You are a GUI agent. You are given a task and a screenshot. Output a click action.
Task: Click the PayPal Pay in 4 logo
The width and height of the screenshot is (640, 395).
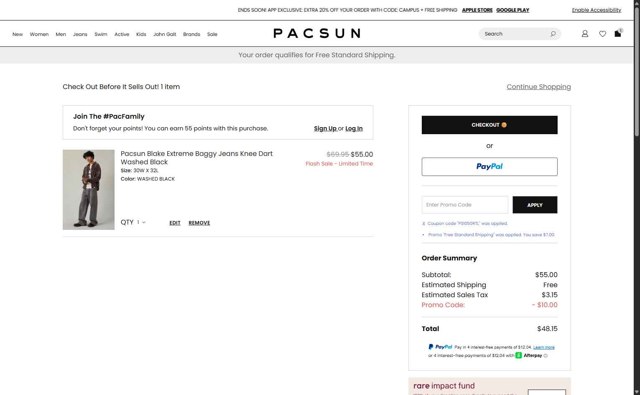click(x=440, y=347)
